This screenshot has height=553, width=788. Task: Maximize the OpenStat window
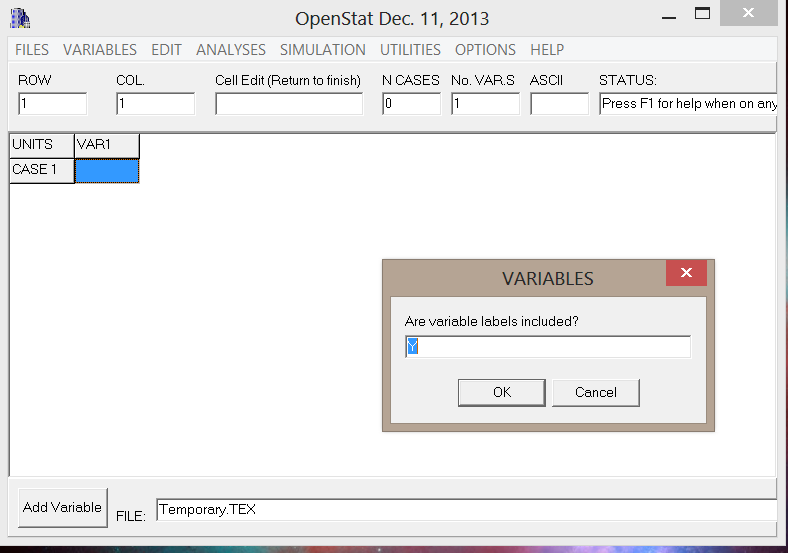tap(702, 14)
